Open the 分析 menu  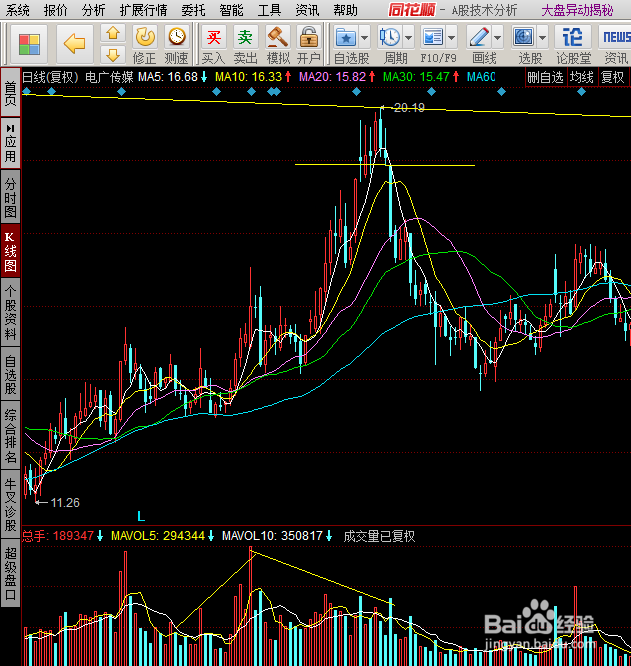(94, 10)
